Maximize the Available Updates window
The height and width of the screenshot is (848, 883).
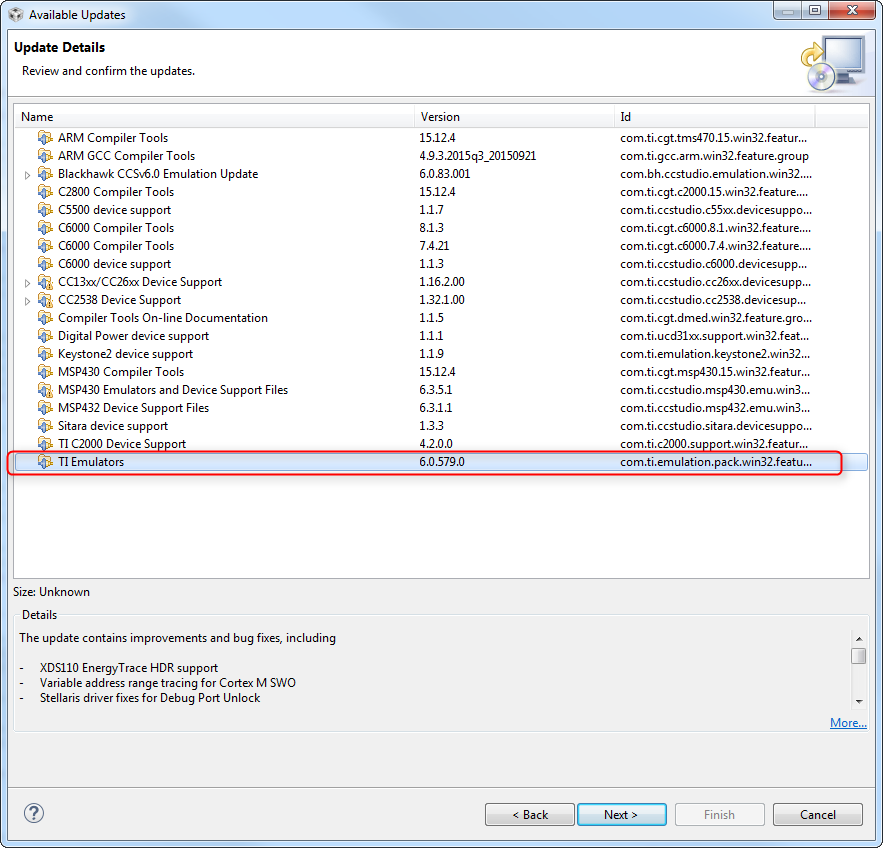tap(815, 10)
